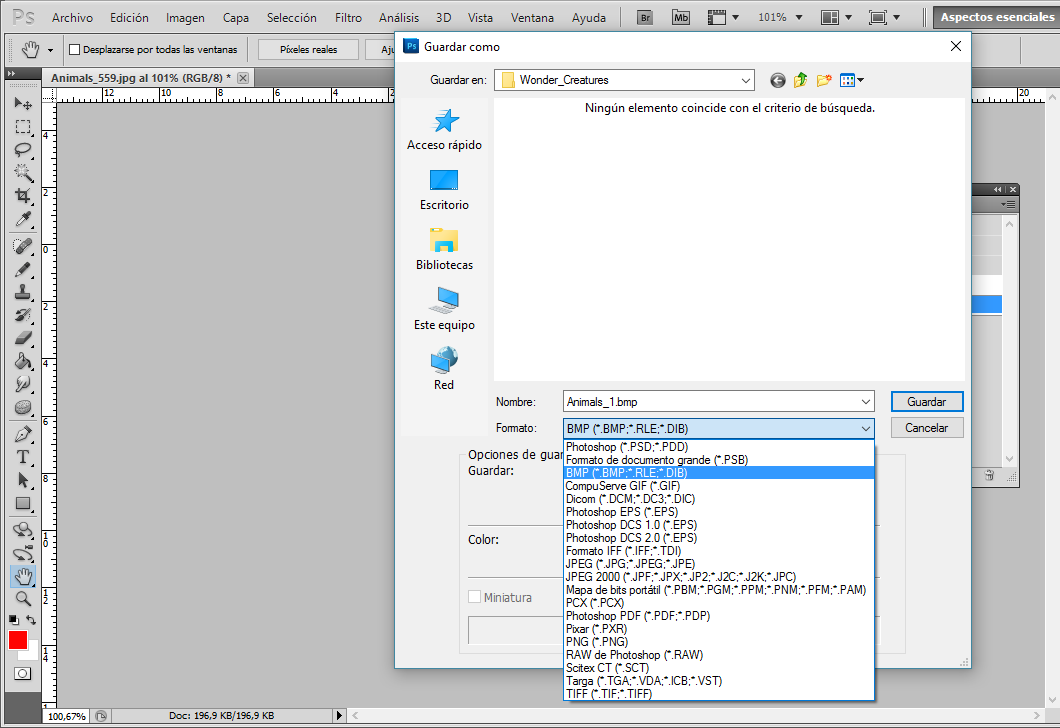The height and width of the screenshot is (728, 1060).
Task: Select the Brush tool
Action: pos(23,269)
